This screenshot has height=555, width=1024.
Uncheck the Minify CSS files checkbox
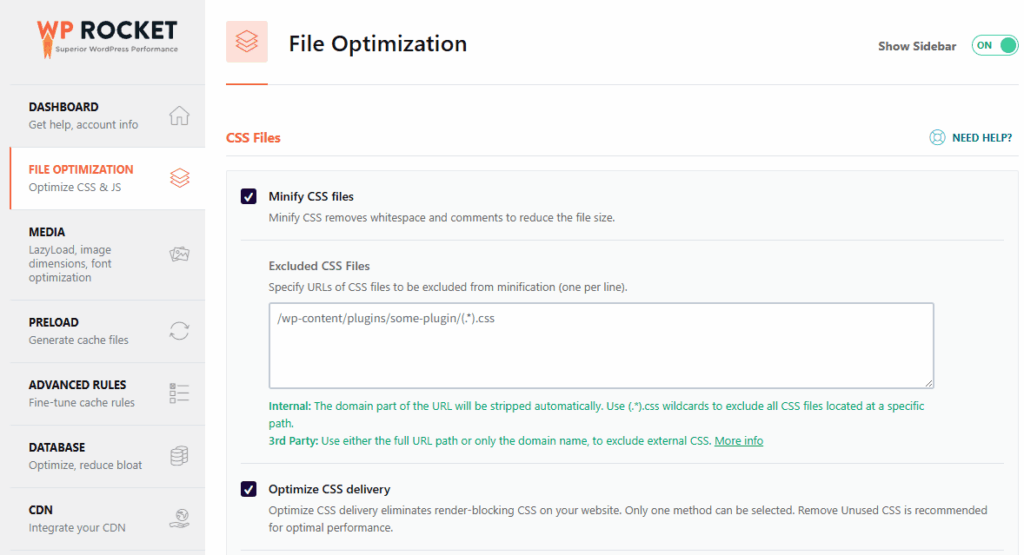click(x=249, y=196)
